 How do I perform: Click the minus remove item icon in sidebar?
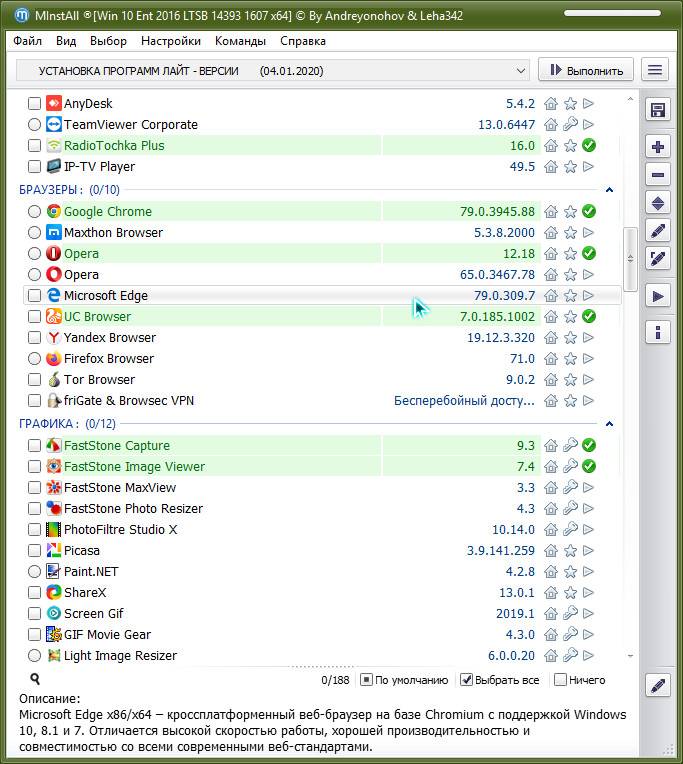[x=658, y=175]
